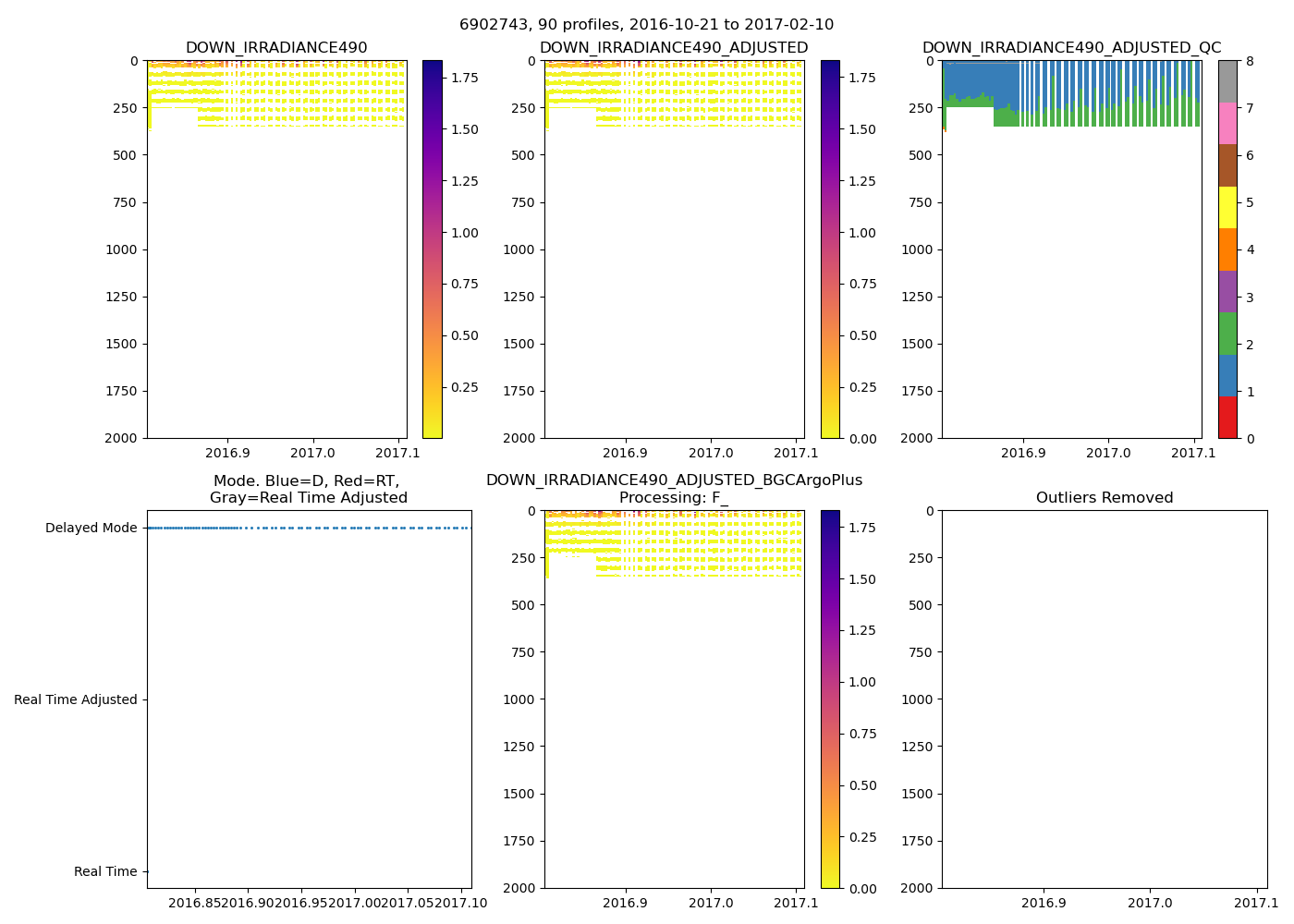Select the brown segment of the QC colorbar
Viewport: 1294px width, 924px height.
[x=1227, y=165]
